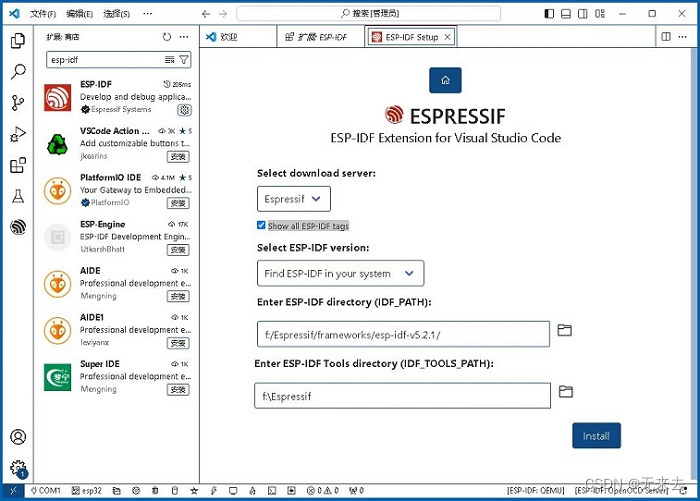Screen dimensions: 700x501
Task: Split the editor to the right
Action: point(666,37)
